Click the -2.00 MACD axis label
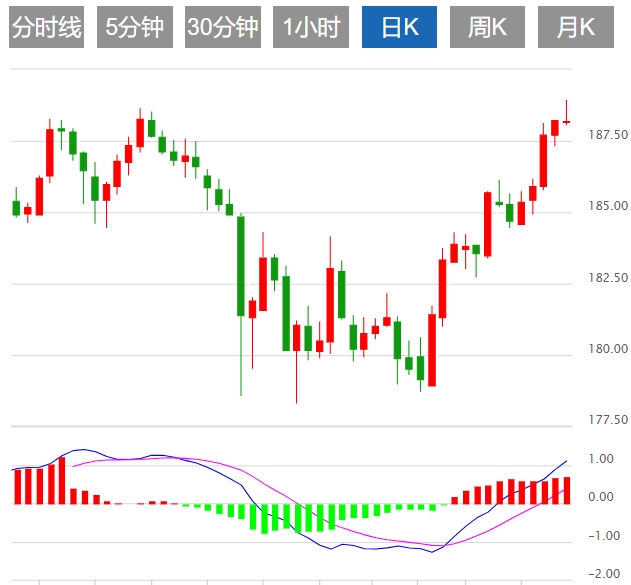The height and width of the screenshot is (585, 631). click(599, 574)
